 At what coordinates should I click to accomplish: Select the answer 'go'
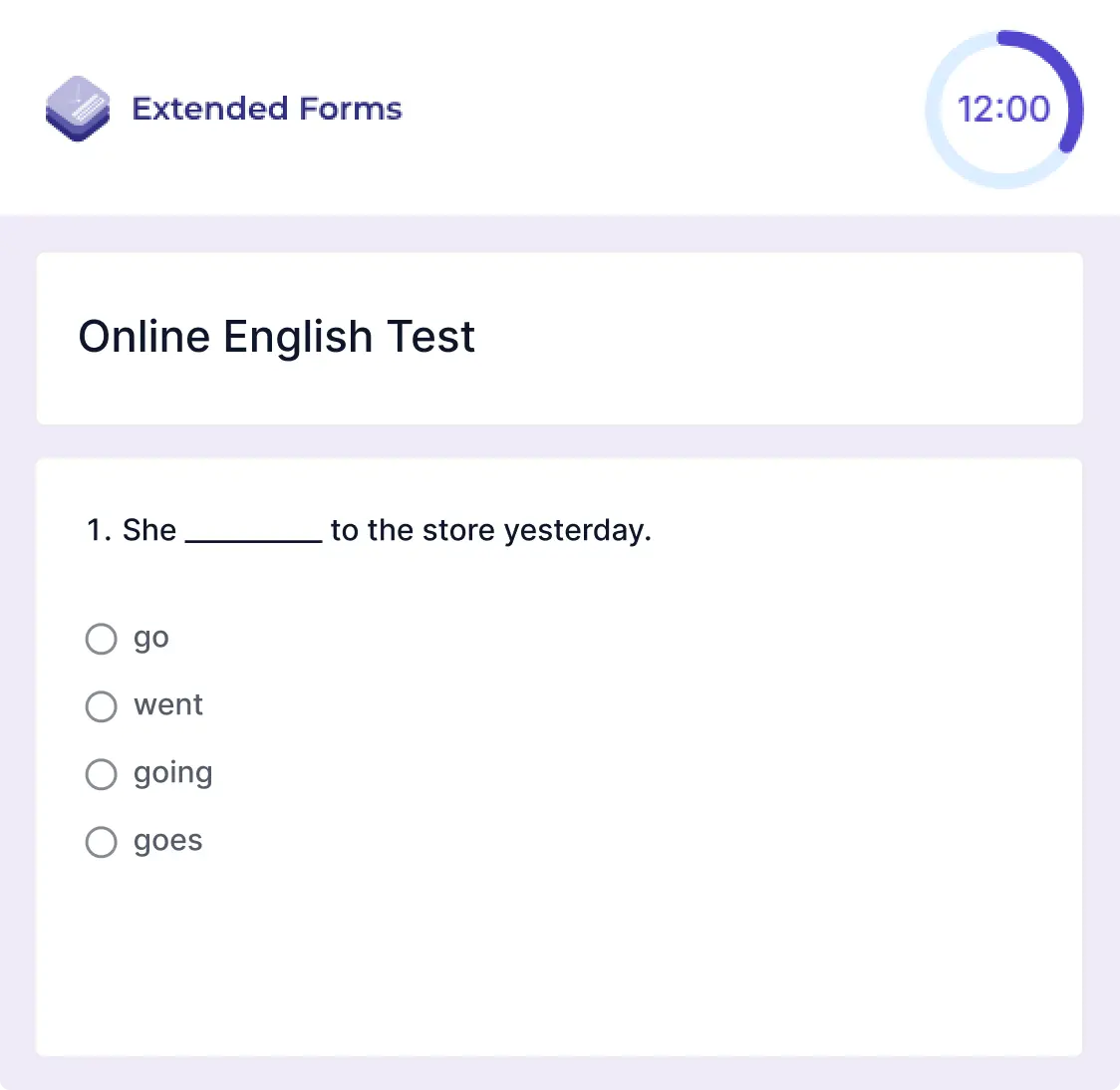point(101,639)
